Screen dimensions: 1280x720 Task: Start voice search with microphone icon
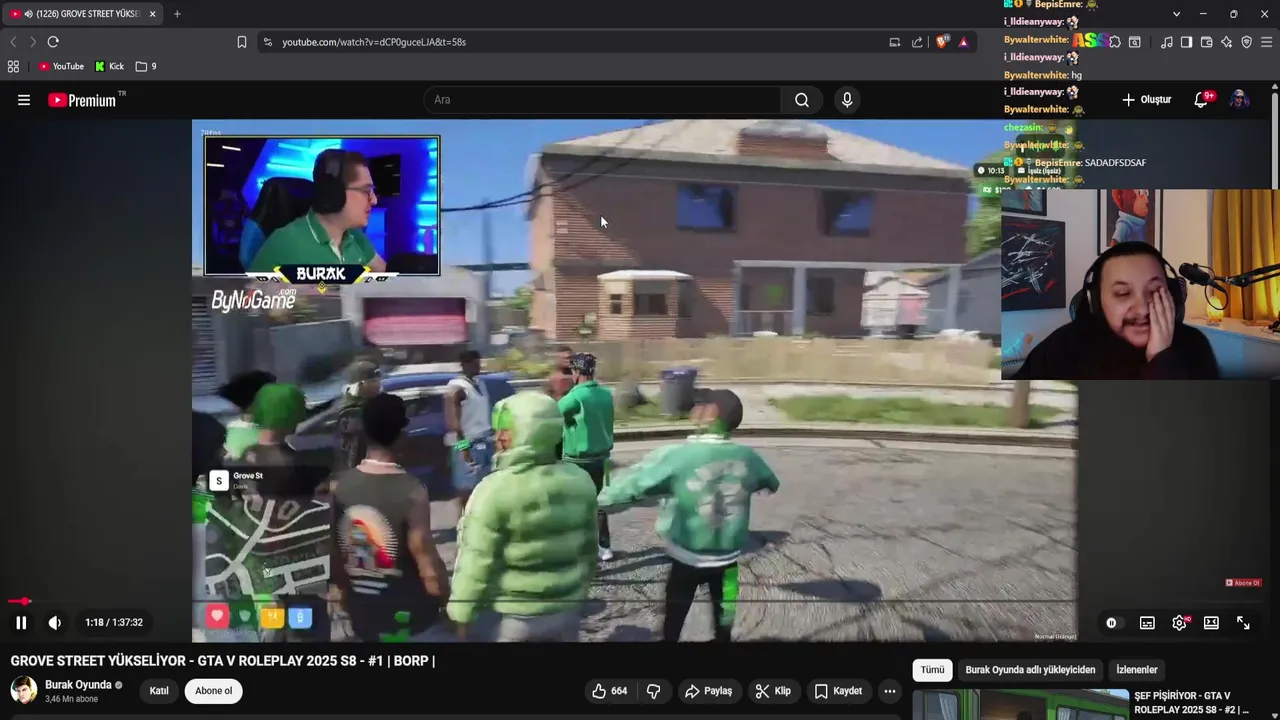pyautogui.click(x=847, y=100)
